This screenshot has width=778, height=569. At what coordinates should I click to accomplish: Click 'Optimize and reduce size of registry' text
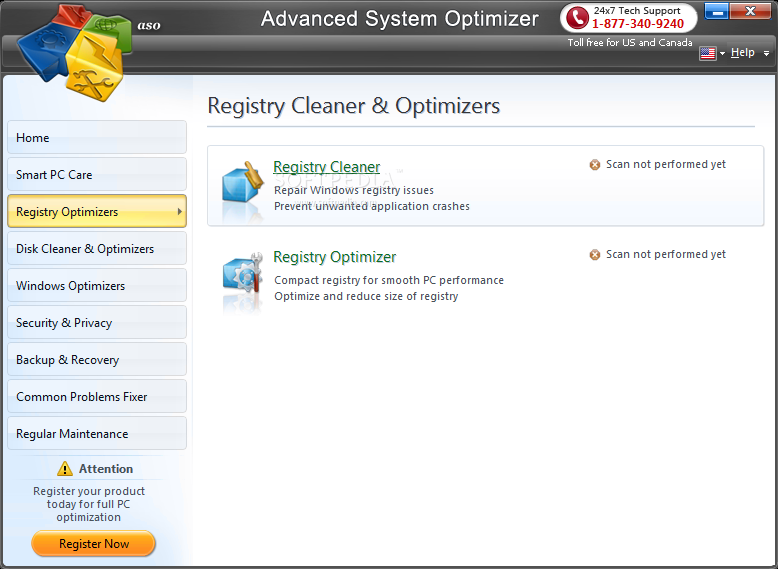(366, 296)
